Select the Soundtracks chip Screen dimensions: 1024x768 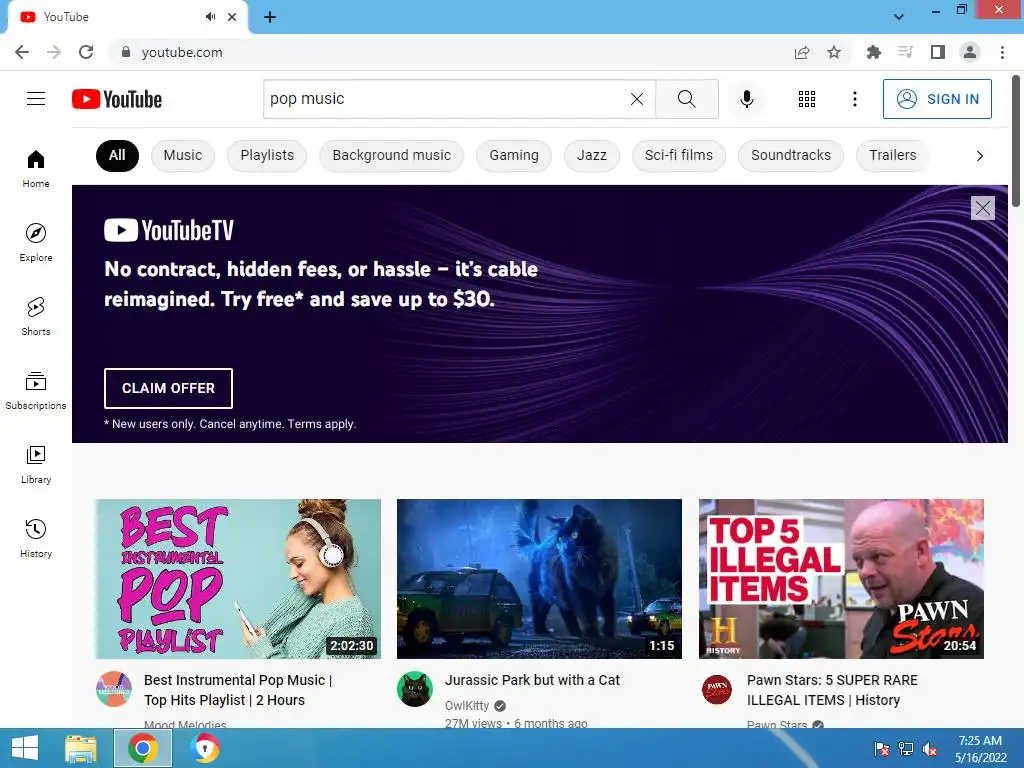(791, 155)
